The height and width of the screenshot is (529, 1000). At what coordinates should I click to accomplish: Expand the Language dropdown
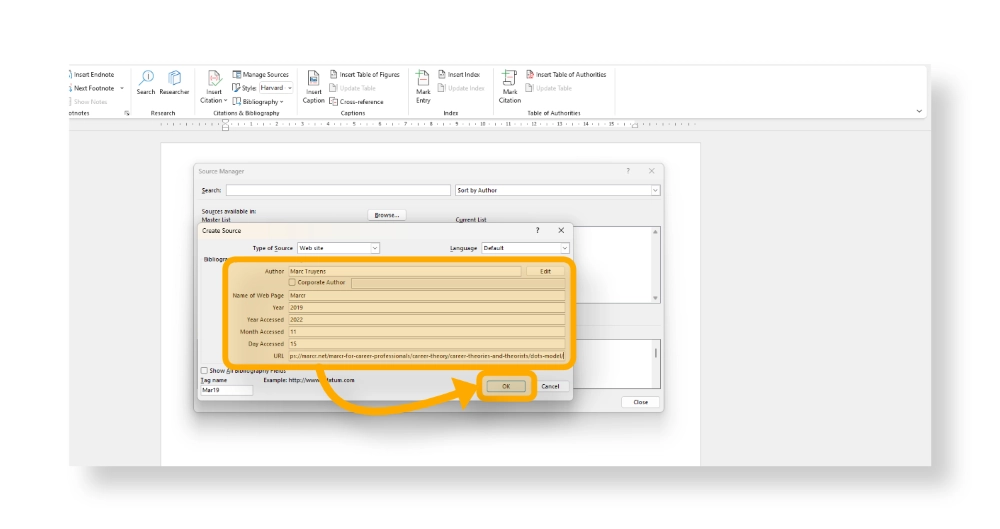(525, 248)
